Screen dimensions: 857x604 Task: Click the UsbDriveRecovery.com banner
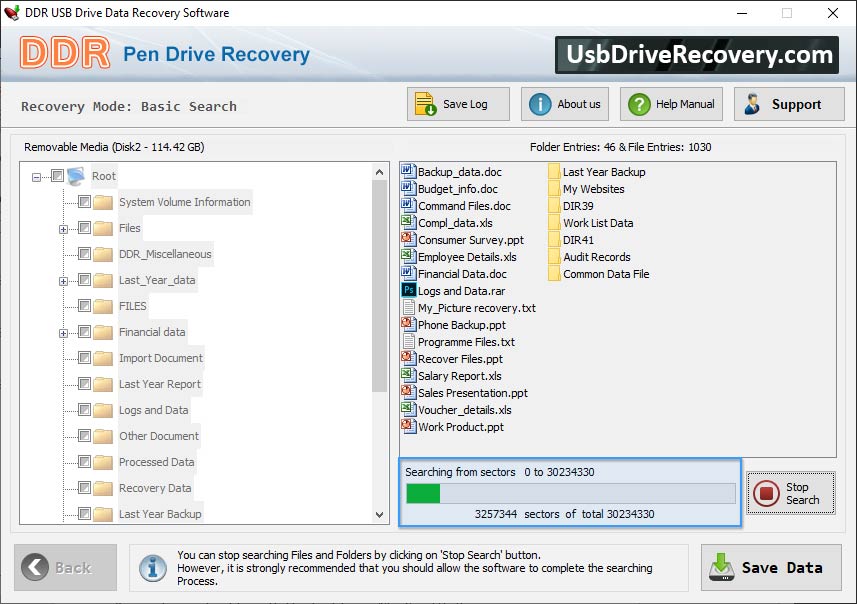point(697,55)
